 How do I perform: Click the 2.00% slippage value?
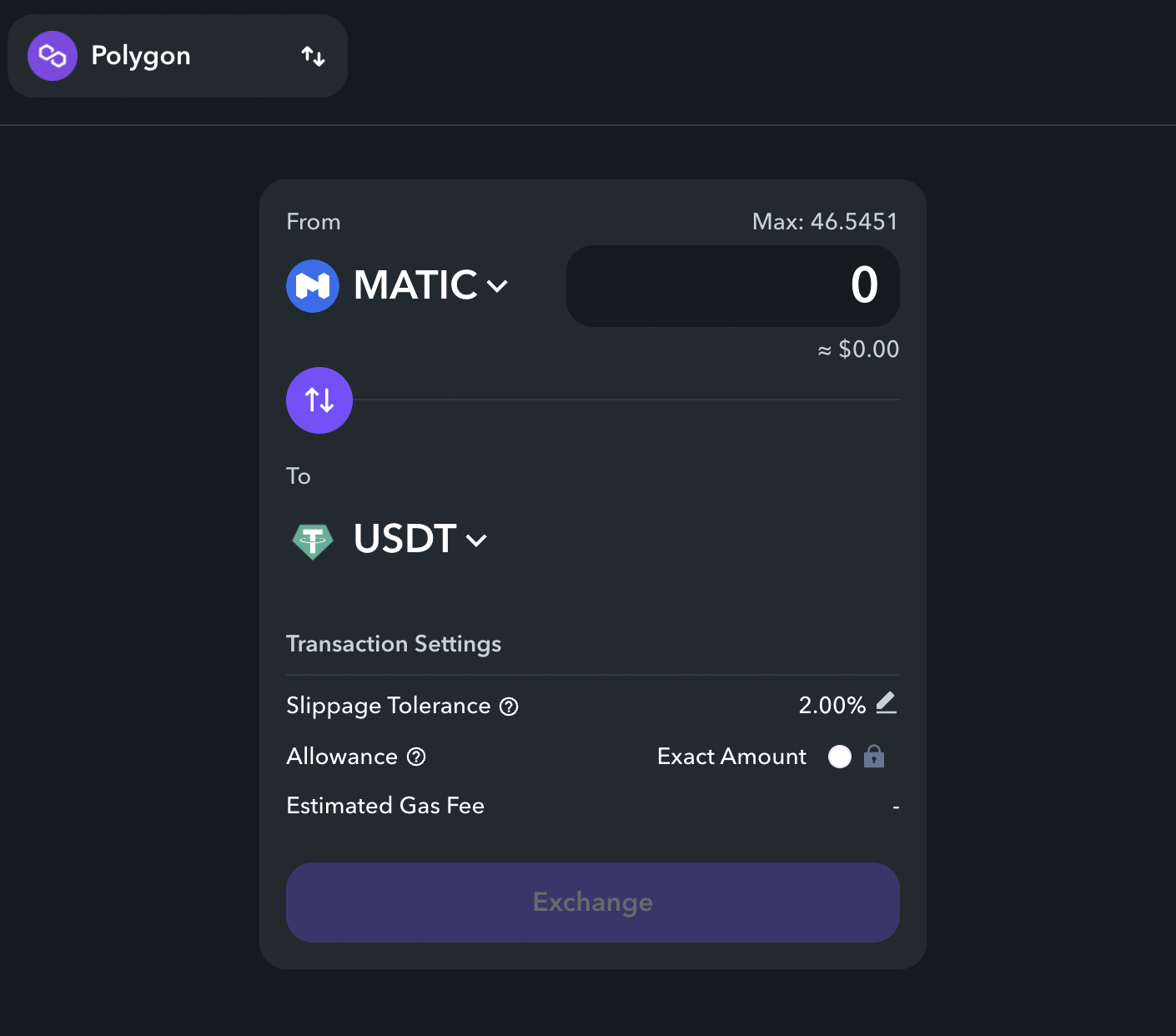pos(832,706)
